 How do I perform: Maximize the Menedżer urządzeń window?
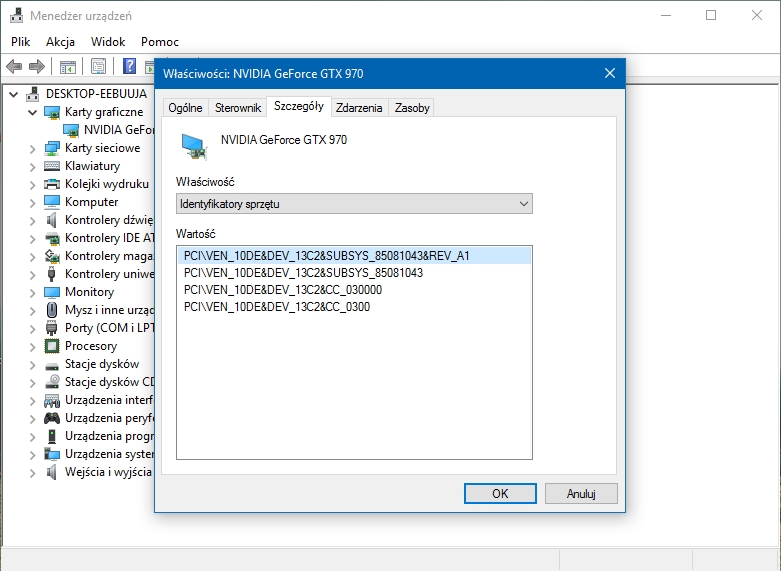(711, 15)
